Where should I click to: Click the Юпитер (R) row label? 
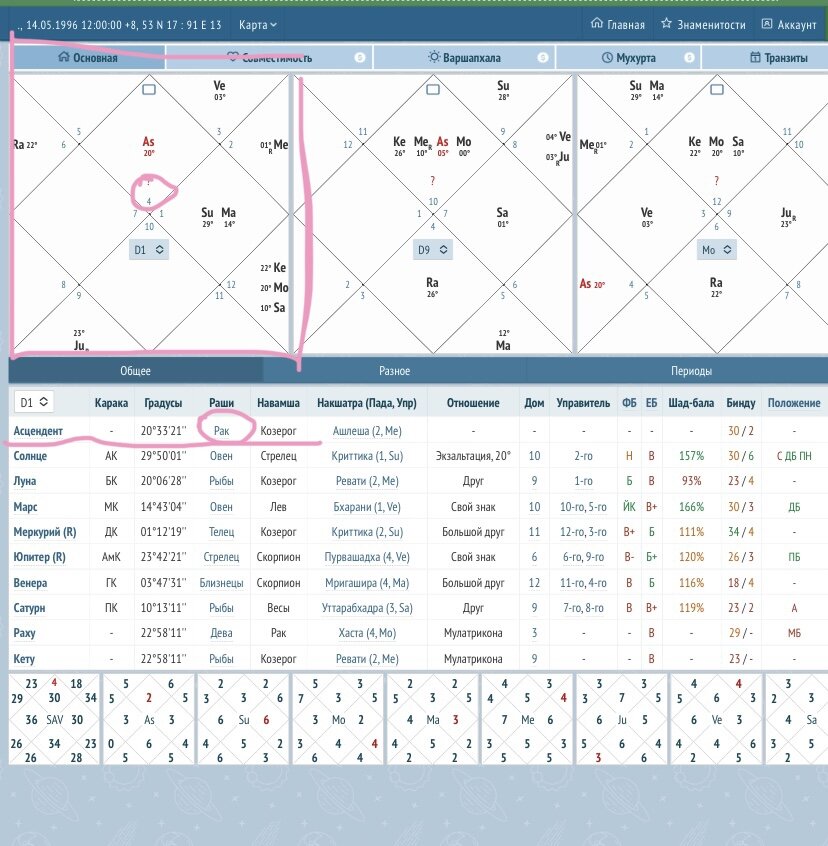tap(39, 557)
